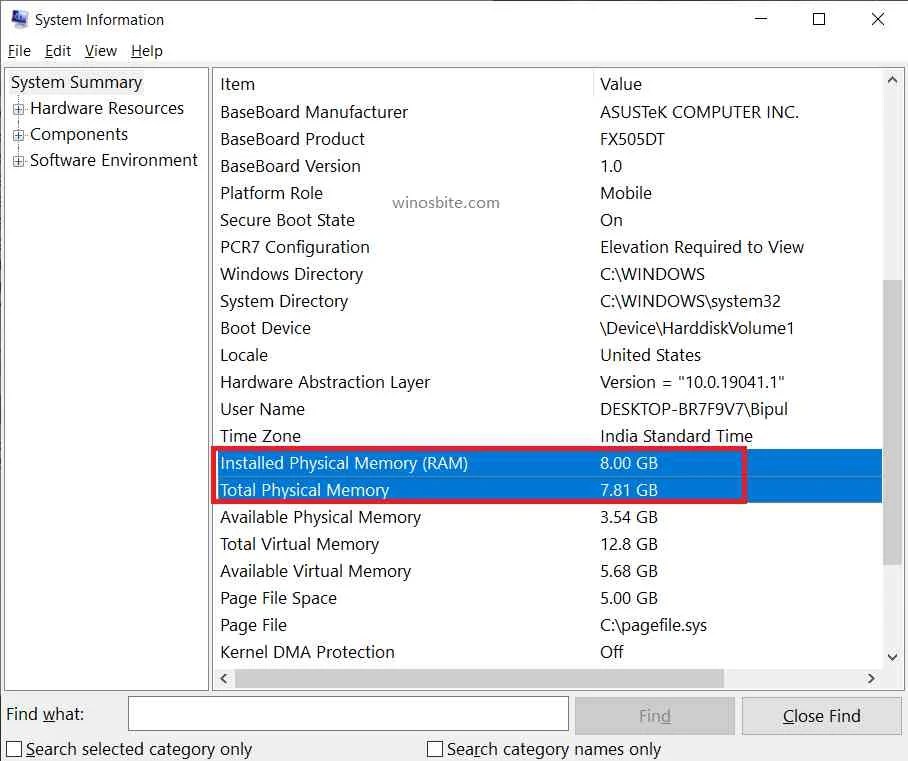Click inside the Find what field

click(x=348, y=714)
